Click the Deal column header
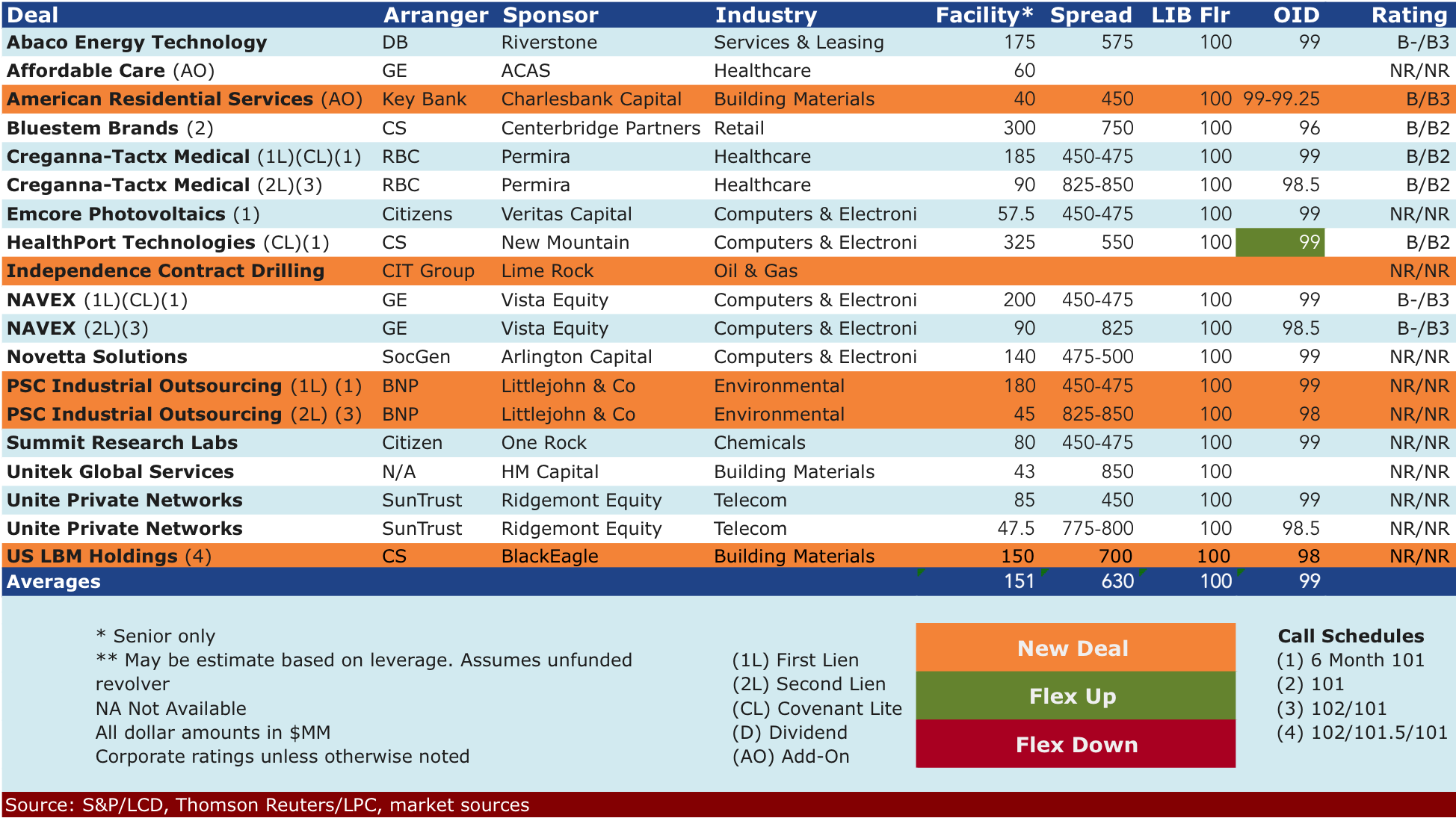1456x818 pixels. click(x=33, y=15)
